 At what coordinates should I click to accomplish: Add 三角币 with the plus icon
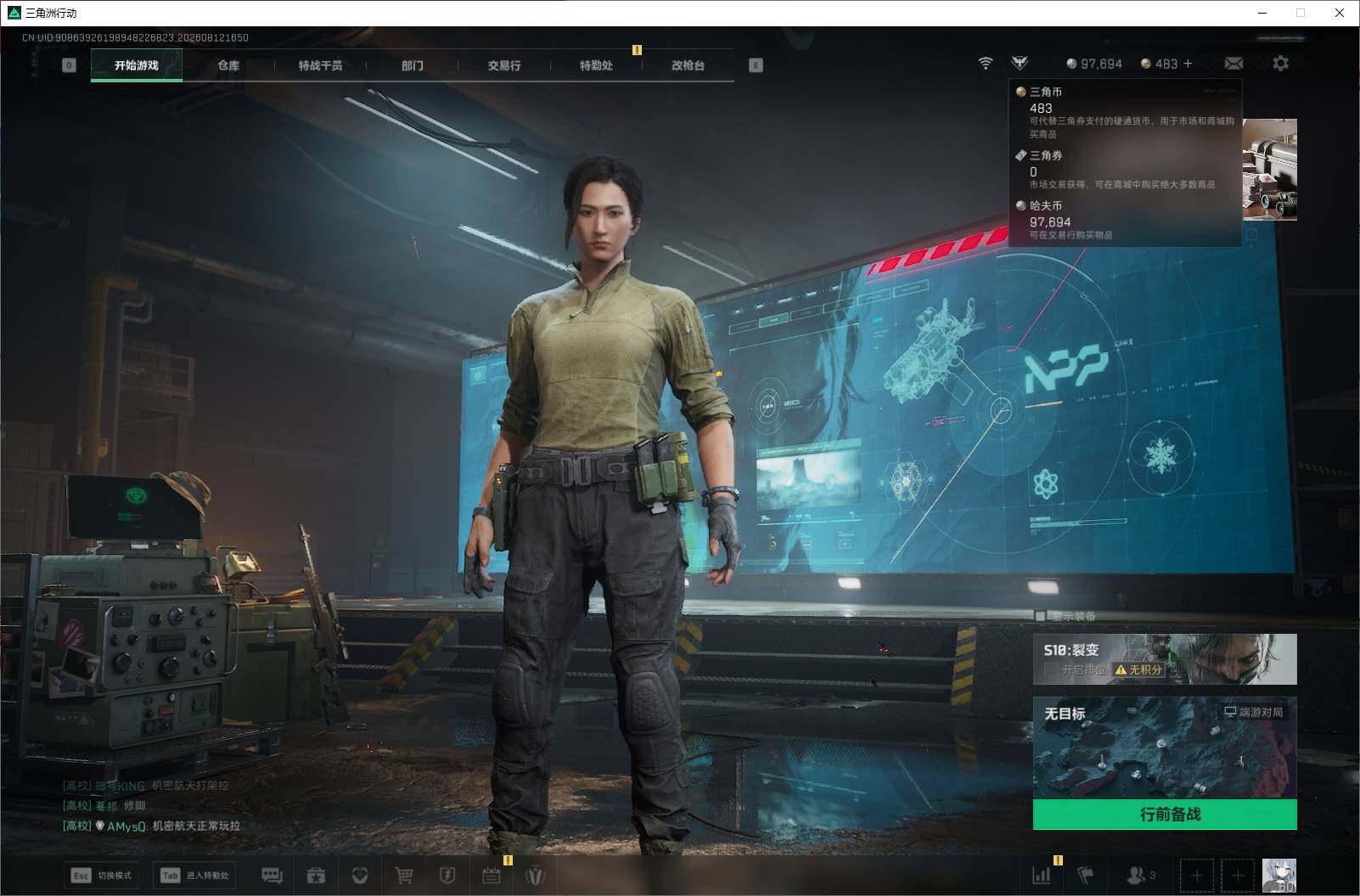pyautogui.click(x=1188, y=64)
